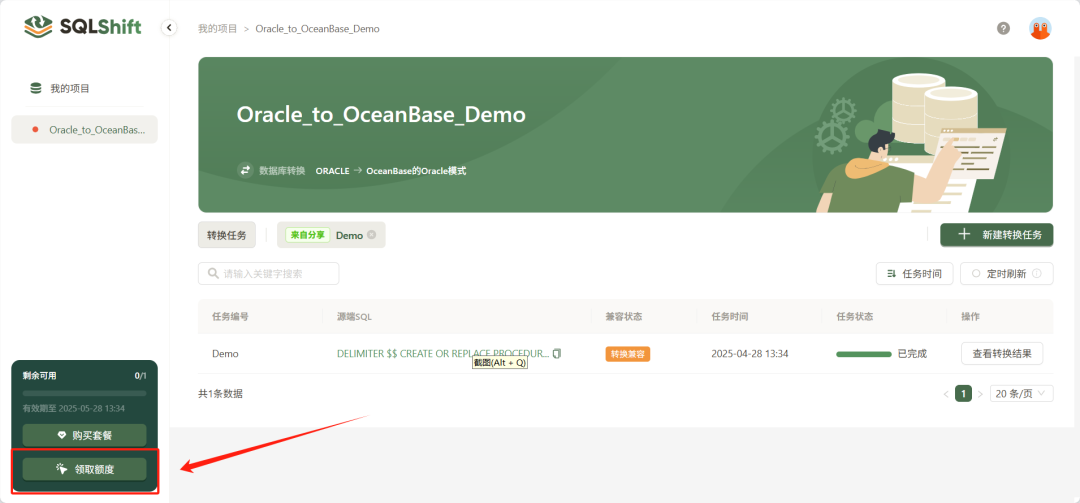Click the Oracle_to_OceanBase_Demo breadcrumb
The image size is (1080, 503).
pos(317,29)
